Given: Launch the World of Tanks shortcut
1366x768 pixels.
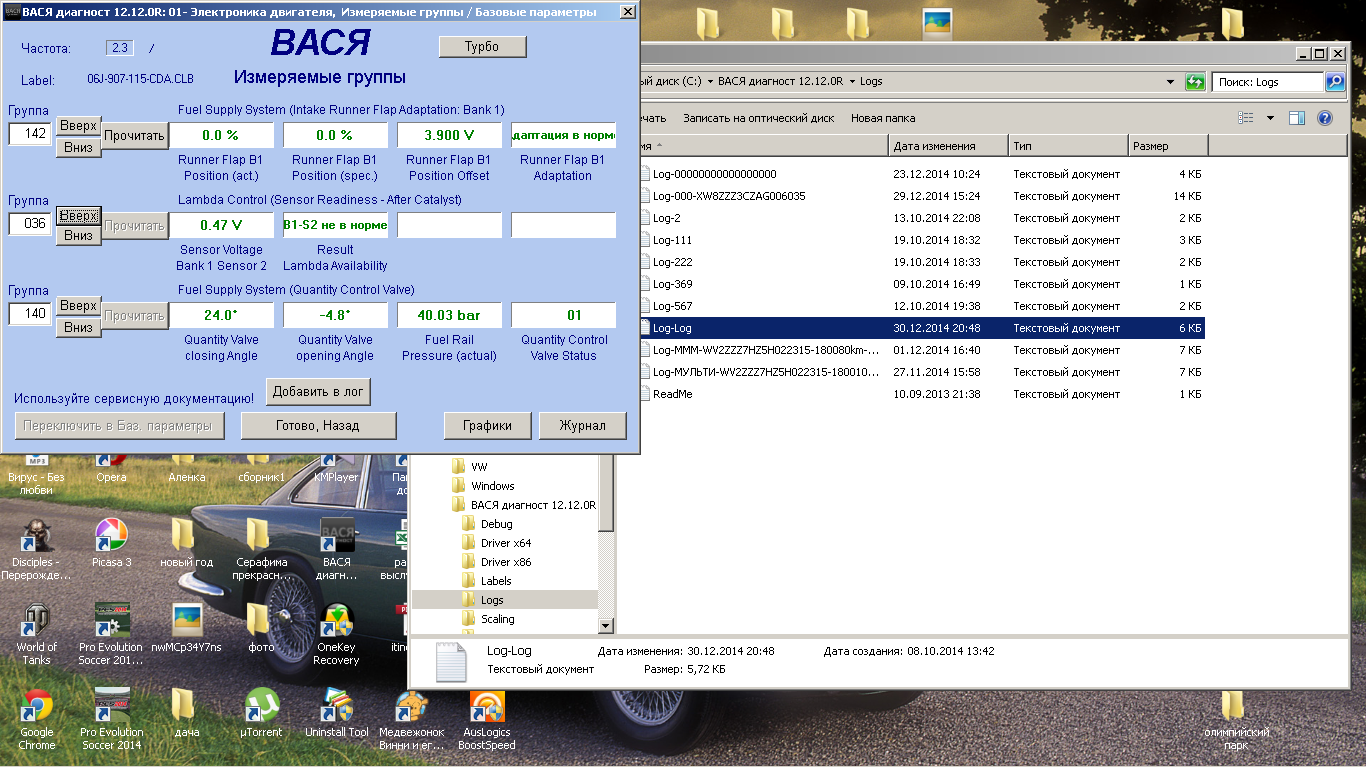Looking at the screenshot, I should [x=37, y=621].
